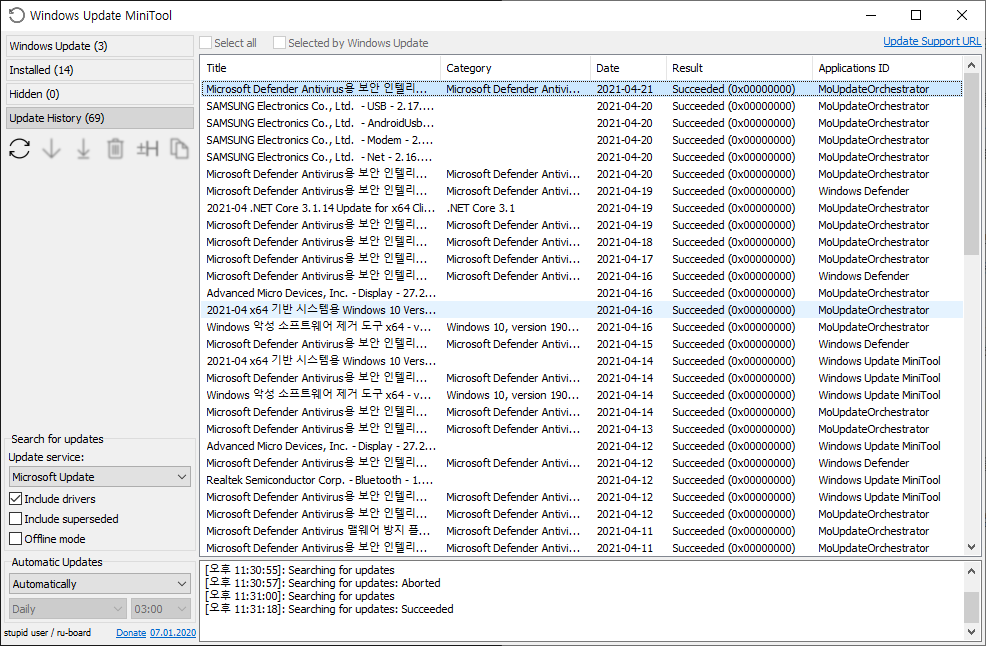This screenshot has width=986, height=646.
Task: Select the Defender Antivirus 2021-04-21 row
Action: tap(582, 89)
